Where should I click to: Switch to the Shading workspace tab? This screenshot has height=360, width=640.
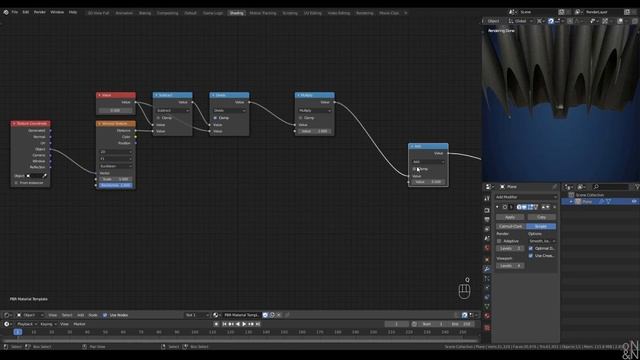[236, 13]
